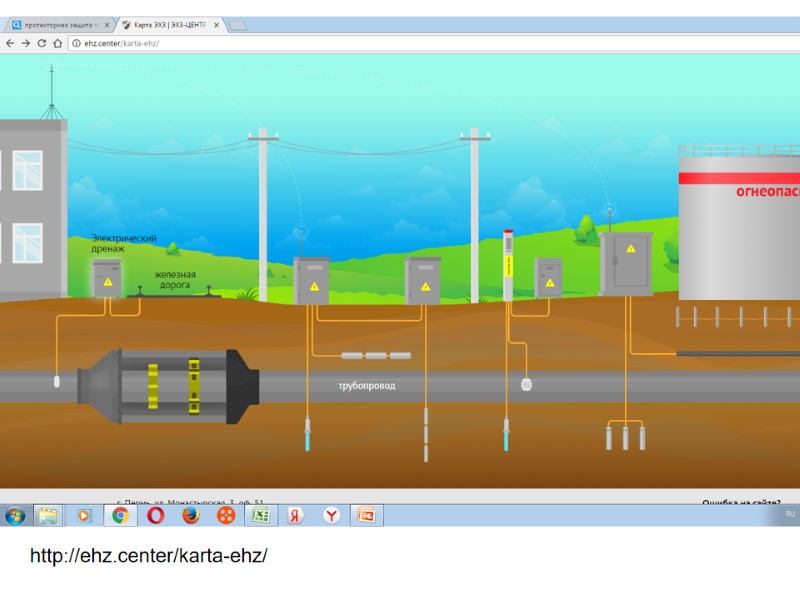
Task: Click drainage cable contact on the pipeline
Action: (57, 381)
